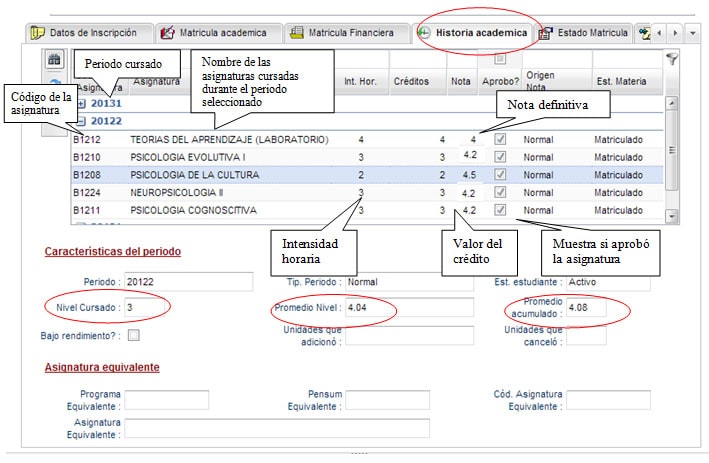Screen dimensions: 709x463
Task: Go to Estado Matricula tab
Action: tap(584, 33)
